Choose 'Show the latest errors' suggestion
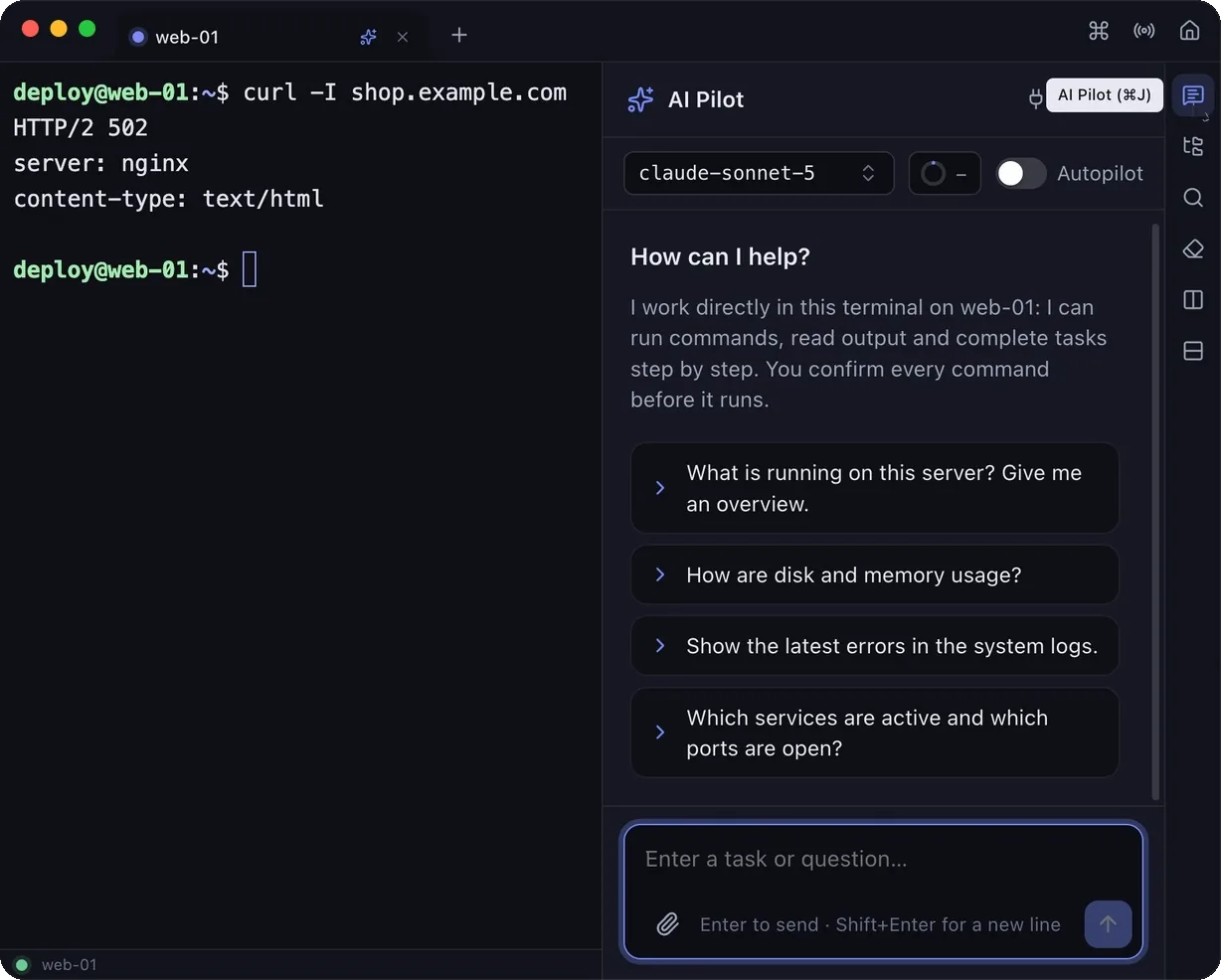Viewport: 1221px width, 980px height. point(875,646)
